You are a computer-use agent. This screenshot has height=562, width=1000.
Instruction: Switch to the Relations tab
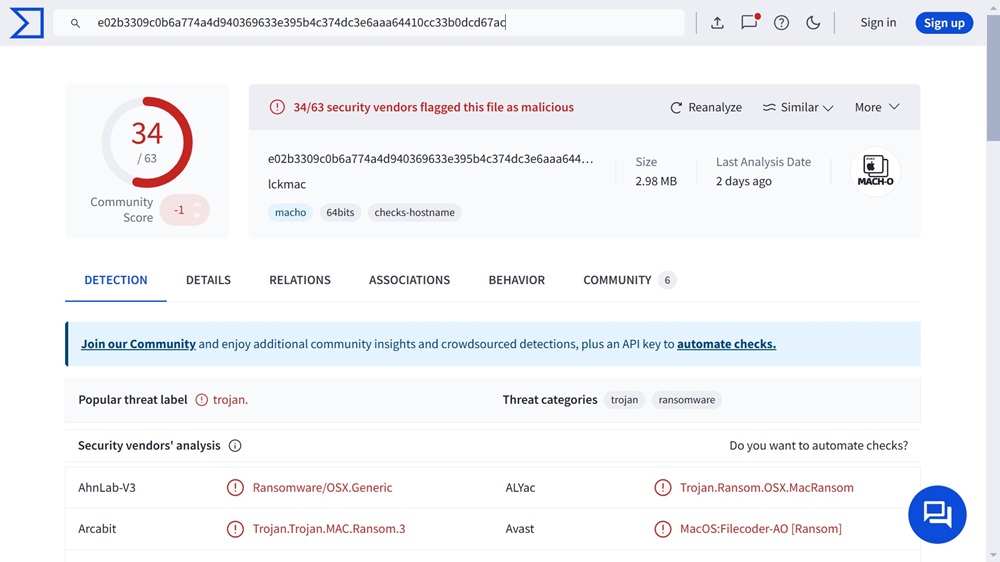(x=300, y=280)
